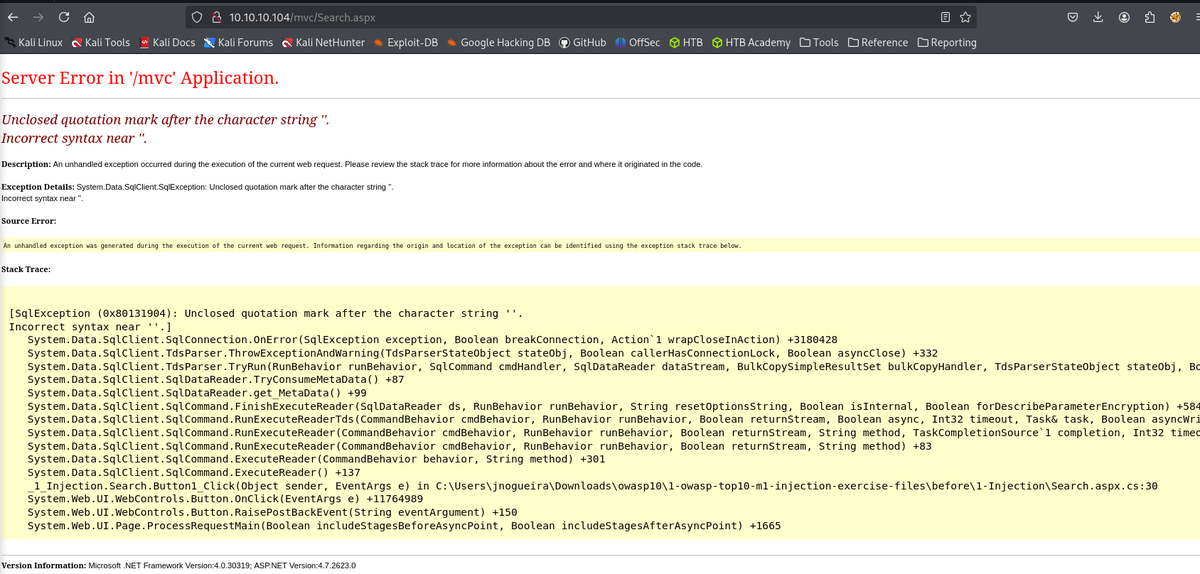The width and height of the screenshot is (1200, 574).
Task: Click the 'SqlCommand.ExecuteReader(CommandBehavior behavior, String method) +301' line
Action: point(317,459)
